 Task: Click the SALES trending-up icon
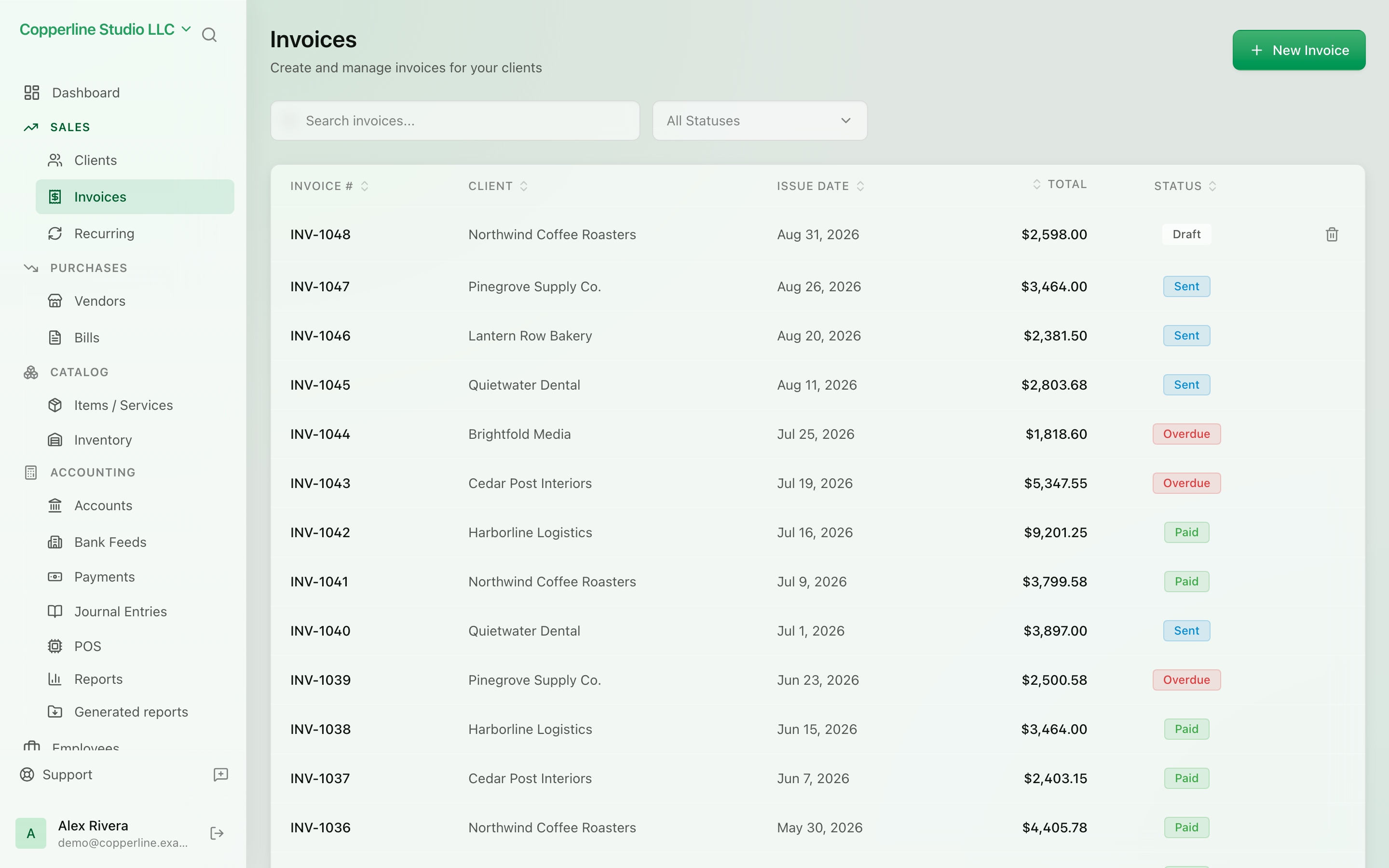(x=31, y=127)
